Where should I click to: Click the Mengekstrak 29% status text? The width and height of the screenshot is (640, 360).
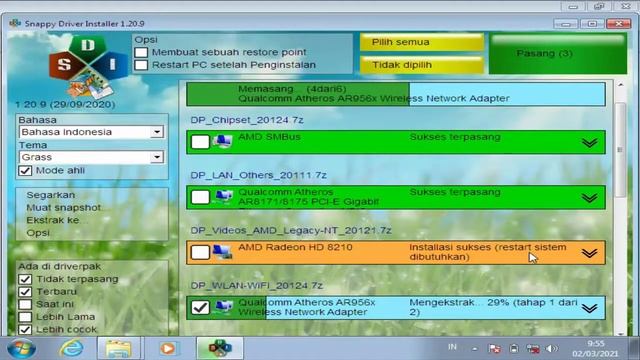pos(493,307)
